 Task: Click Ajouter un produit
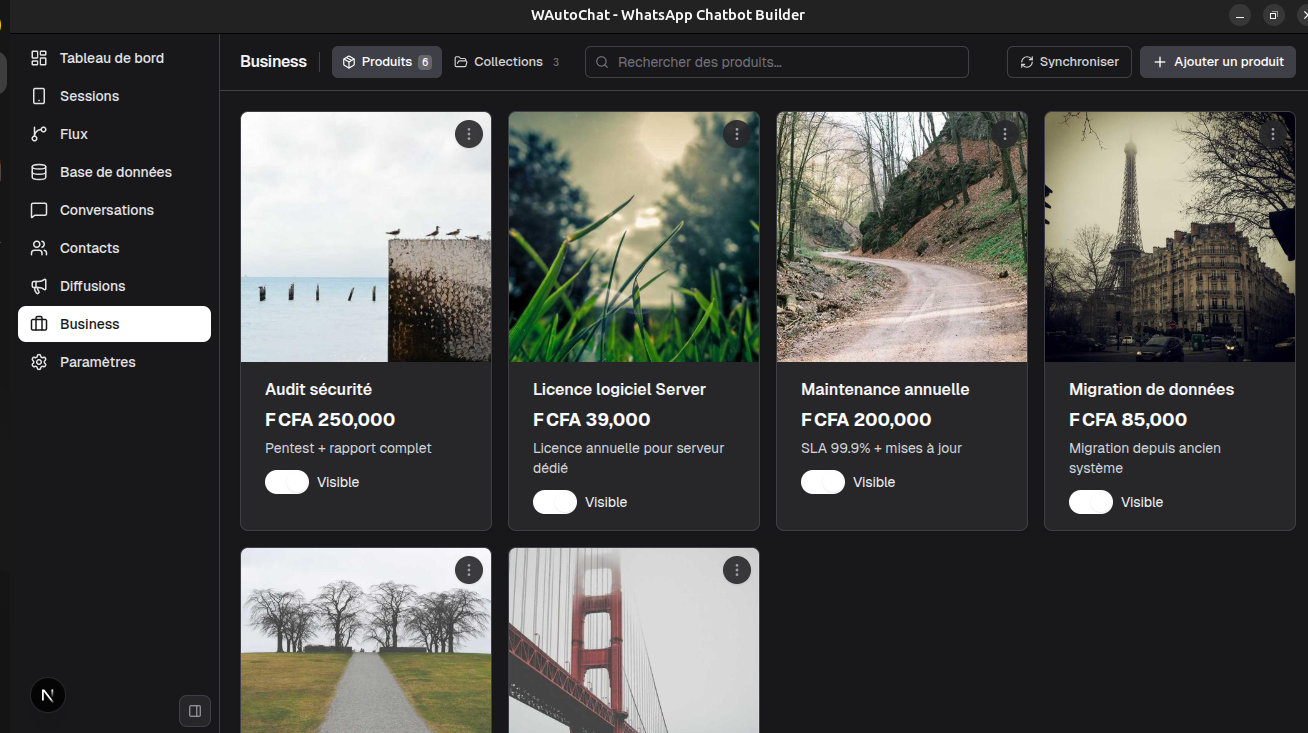(x=1218, y=62)
